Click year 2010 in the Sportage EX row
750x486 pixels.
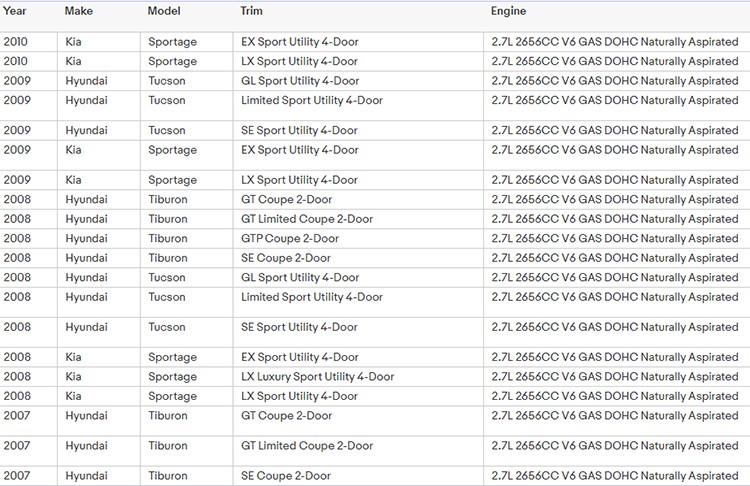point(15,42)
